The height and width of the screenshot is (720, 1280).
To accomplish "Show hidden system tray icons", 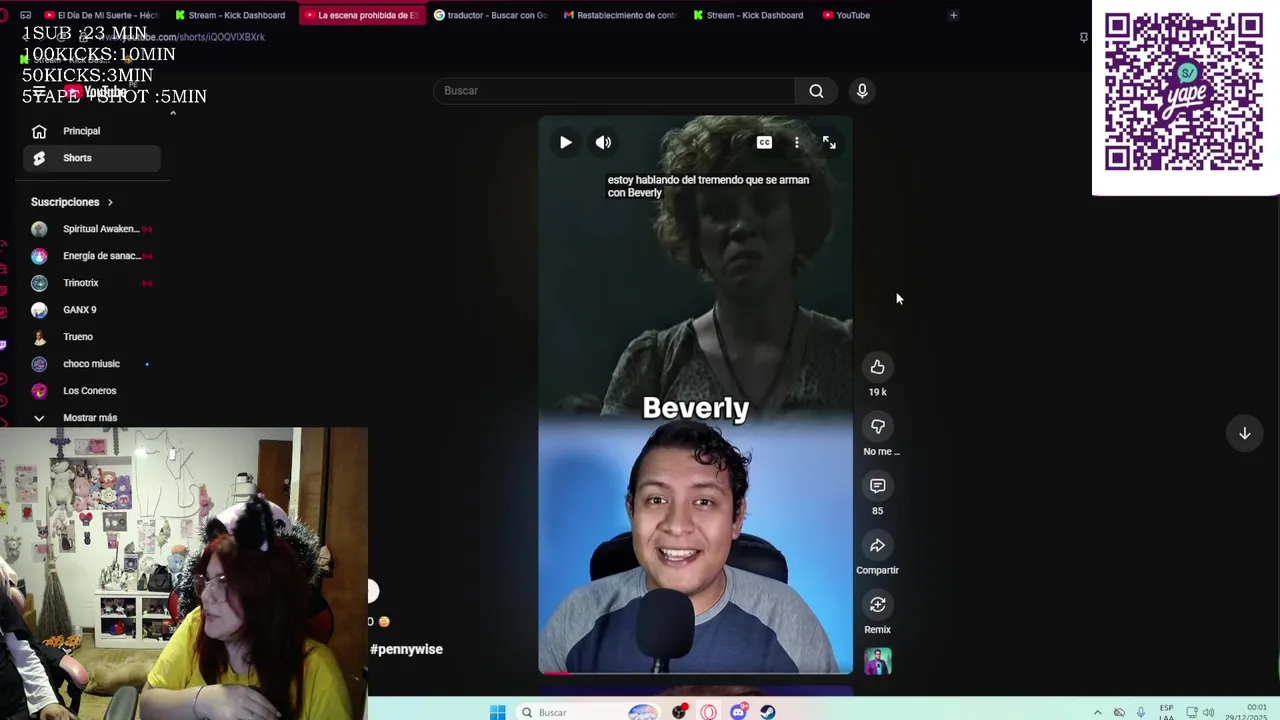I will tap(1097, 712).
